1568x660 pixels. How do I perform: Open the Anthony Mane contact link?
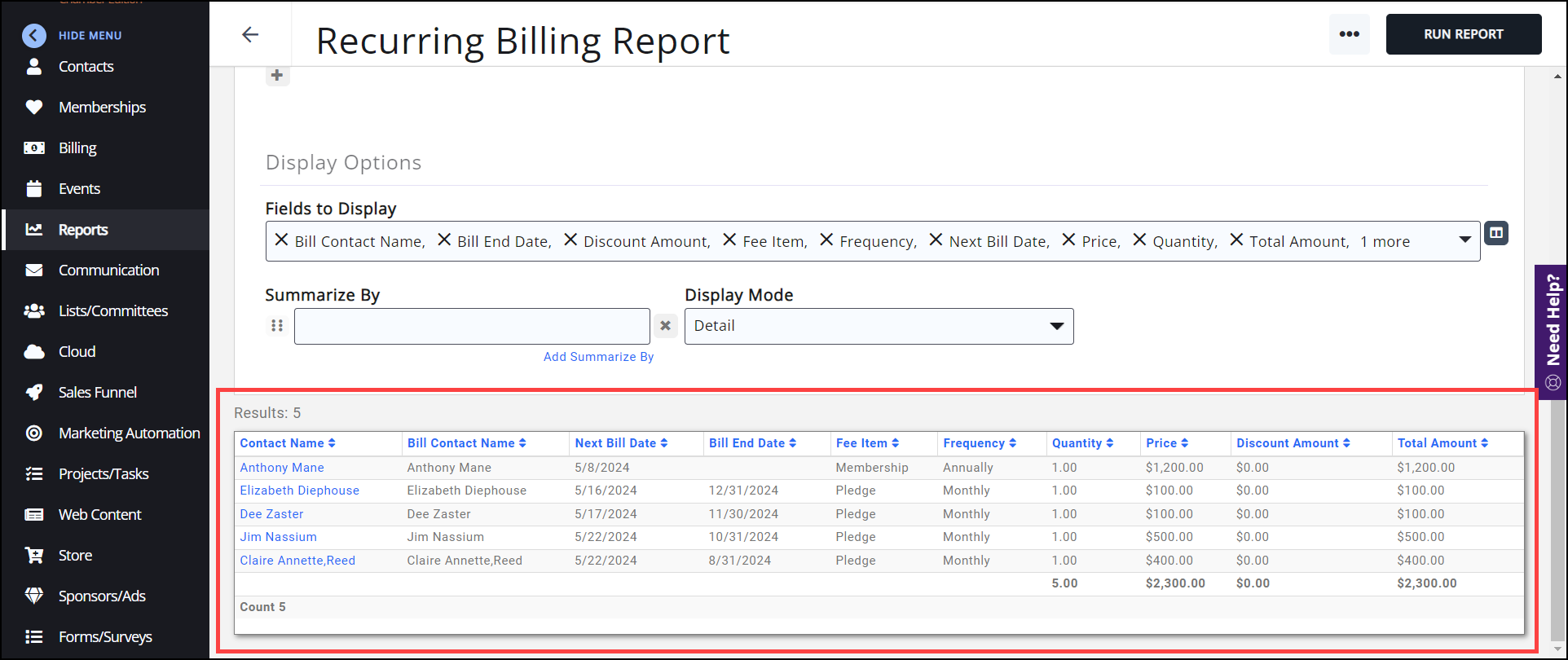tap(282, 468)
